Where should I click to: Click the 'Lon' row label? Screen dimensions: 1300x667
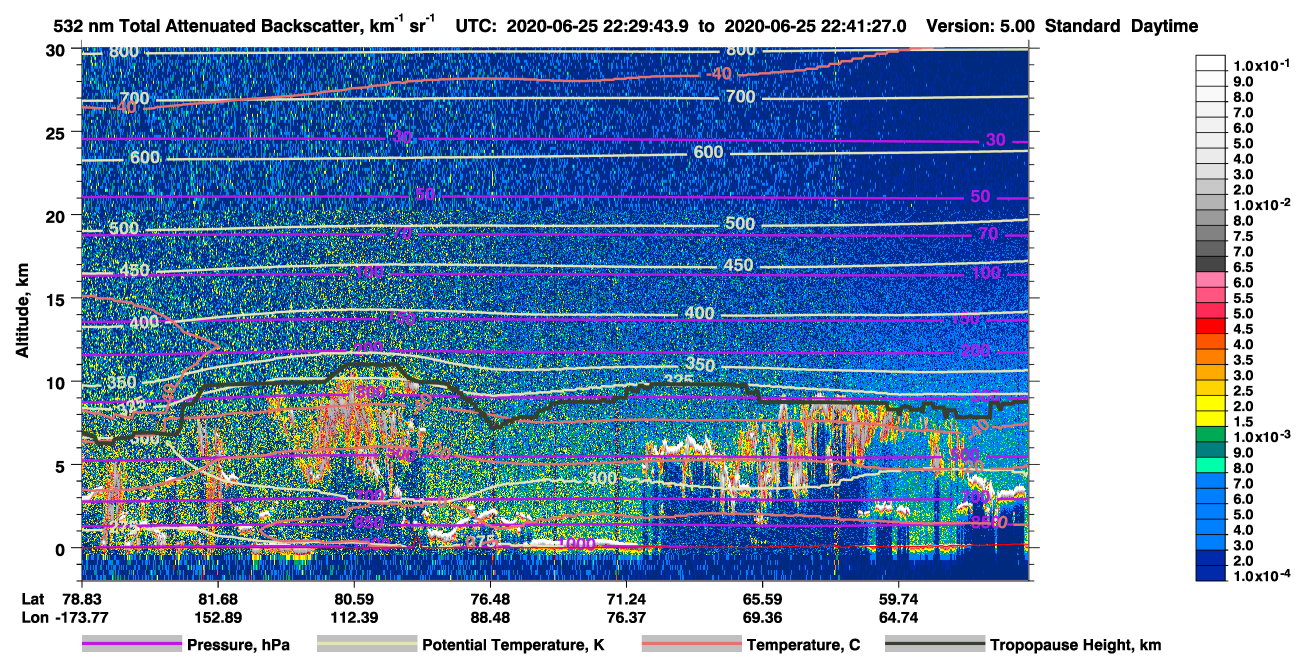33,617
